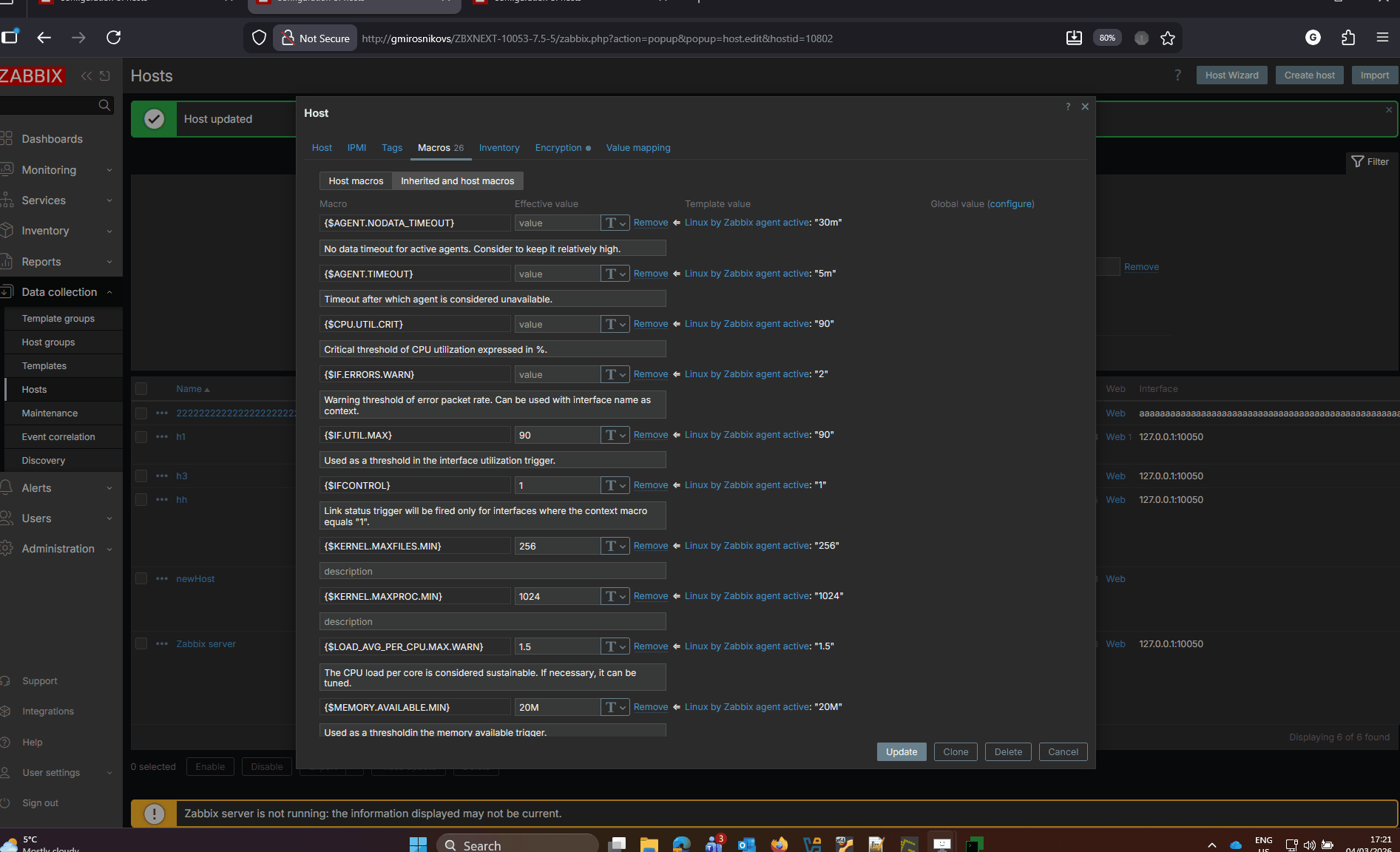Open the browser extensions puzzle icon
The image size is (1400, 852).
tap(1347, 38)
